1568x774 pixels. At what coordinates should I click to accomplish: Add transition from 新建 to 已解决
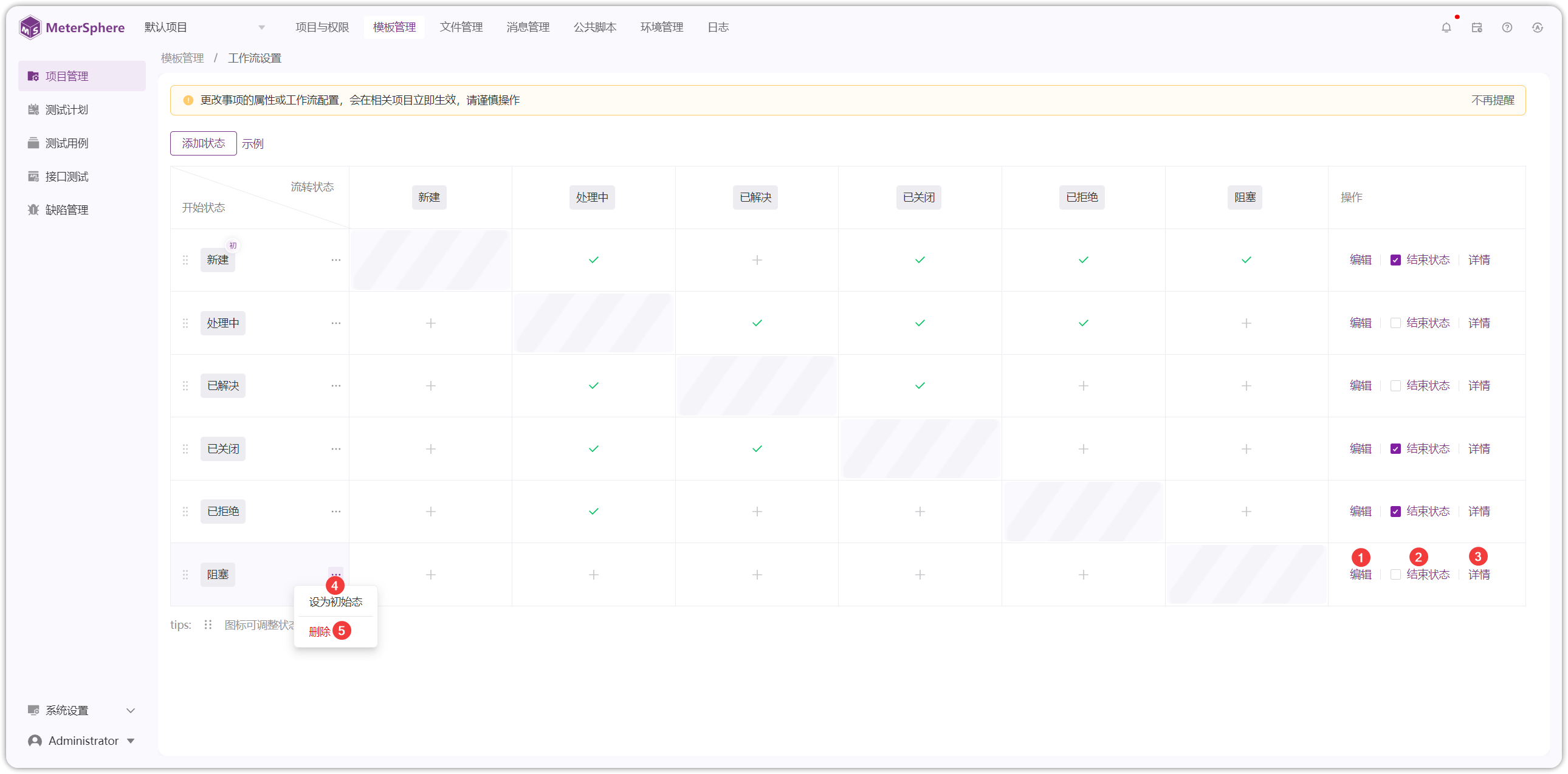pos(757,260)
